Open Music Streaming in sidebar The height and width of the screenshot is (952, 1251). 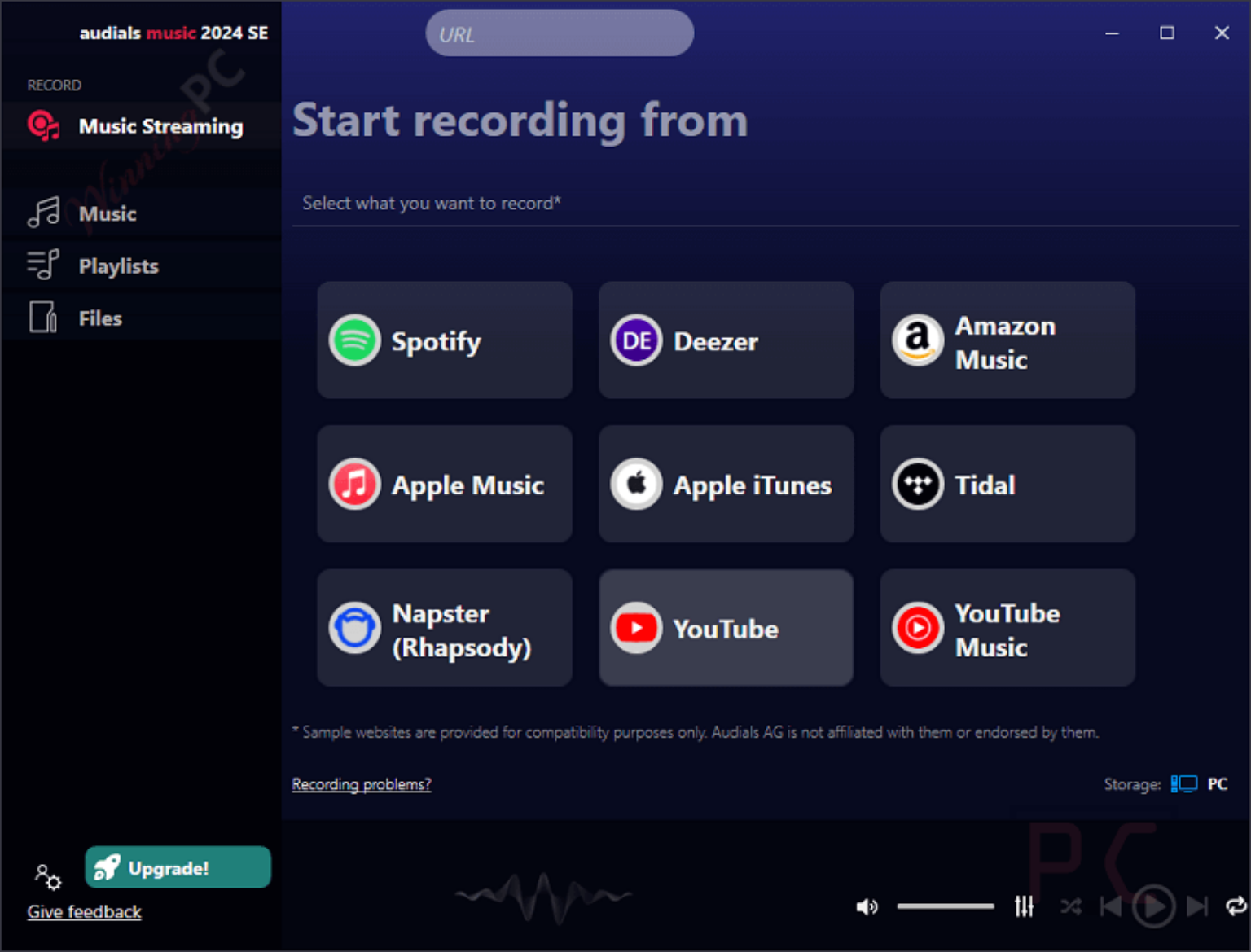coord(141,126)
